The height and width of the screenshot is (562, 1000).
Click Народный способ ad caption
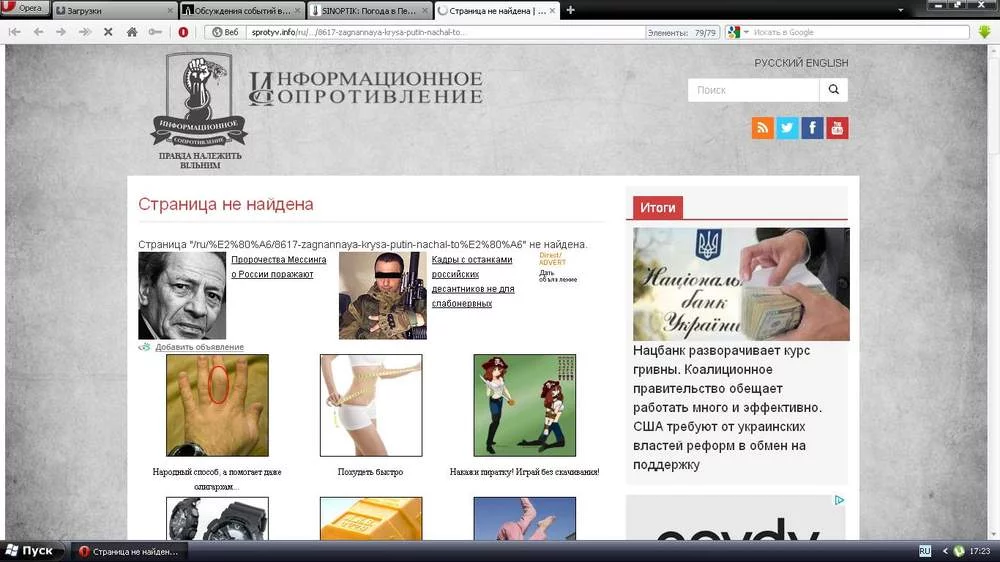pyautogui.click(x=217, y=479)
